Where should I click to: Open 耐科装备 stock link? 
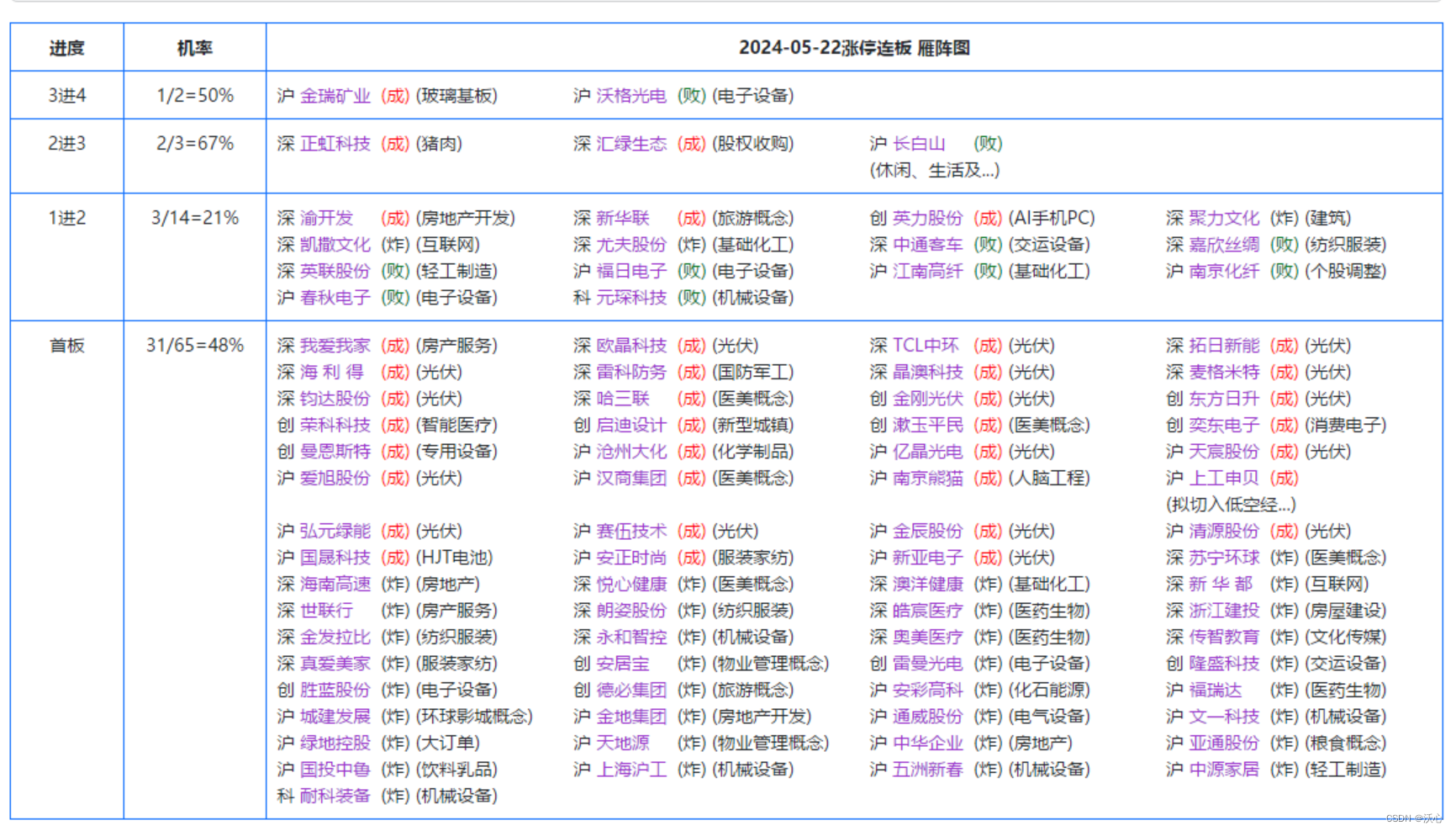pyautogui.click(x=335, y=797)
